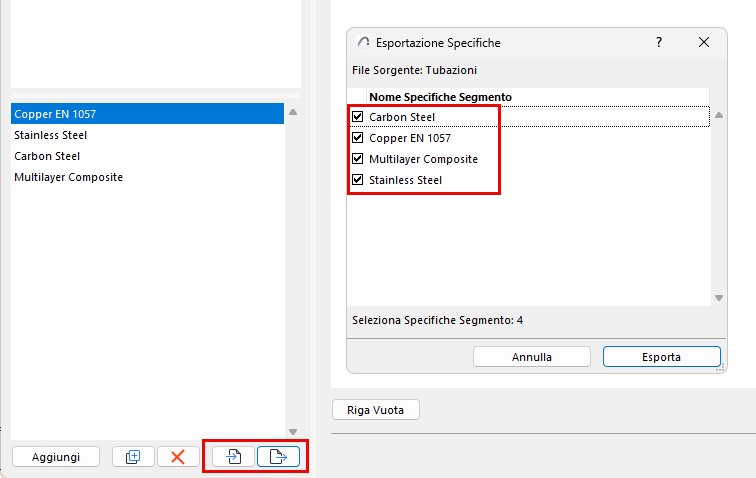The image size is (756, 478).
Task: Click the down arrow of the left list scrollbar
Action: pos(293,432)
